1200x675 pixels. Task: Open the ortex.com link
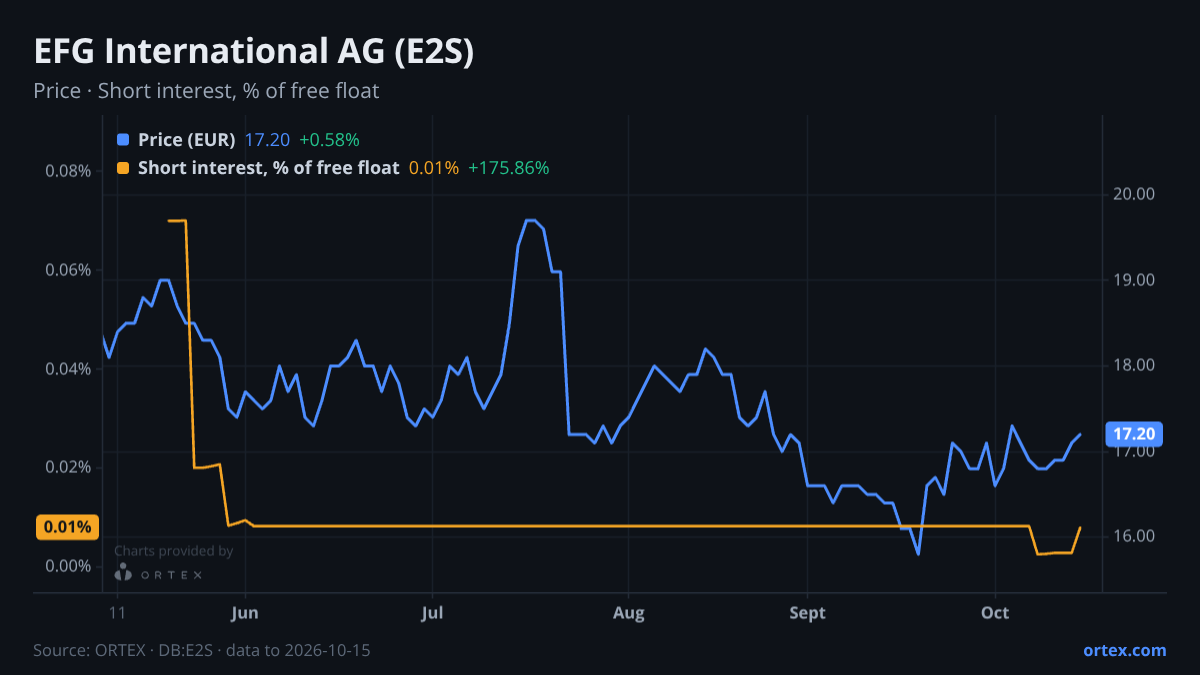pyautogui.click(x=1125, y=650)
